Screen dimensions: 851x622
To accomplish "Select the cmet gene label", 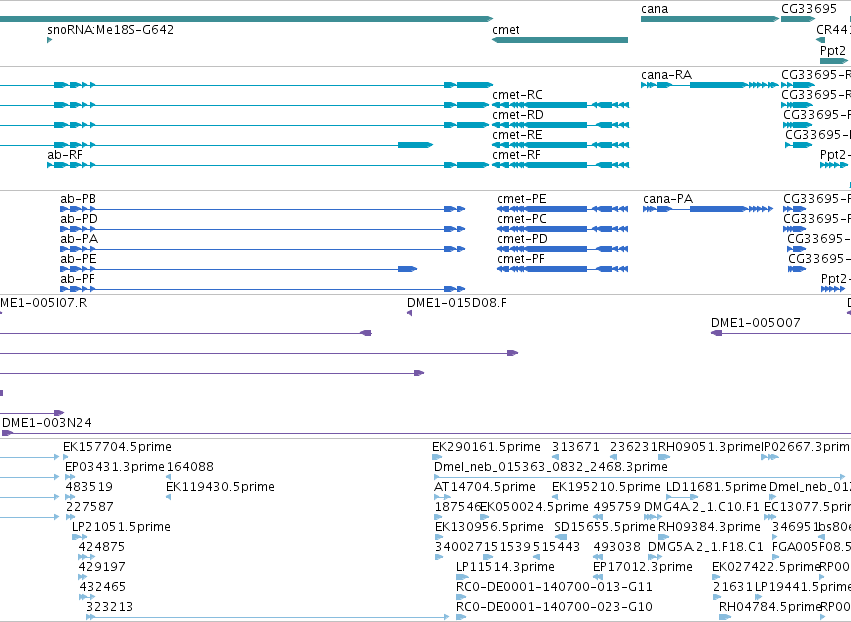I will pos(506,30).
